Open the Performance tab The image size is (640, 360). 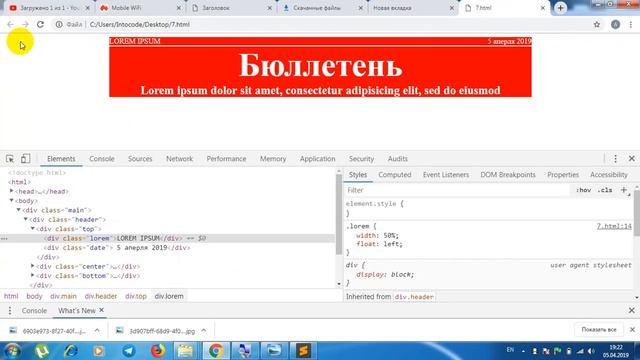pyautogui.click(x=226, y=159)
